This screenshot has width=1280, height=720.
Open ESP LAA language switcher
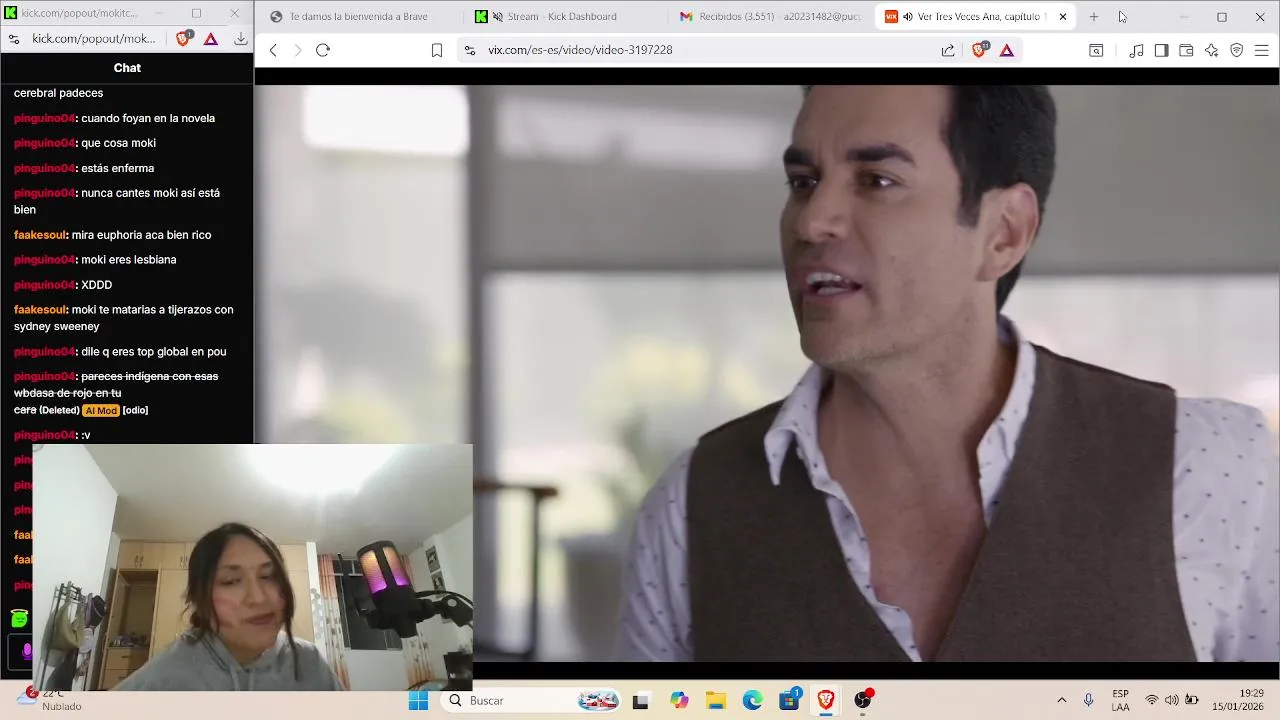1121,700
